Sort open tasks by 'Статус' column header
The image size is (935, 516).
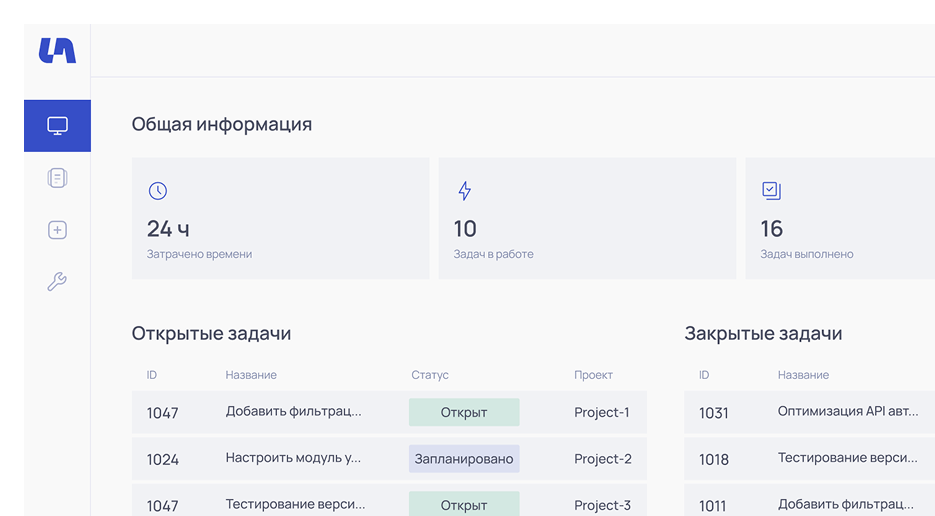click(430, 375)
